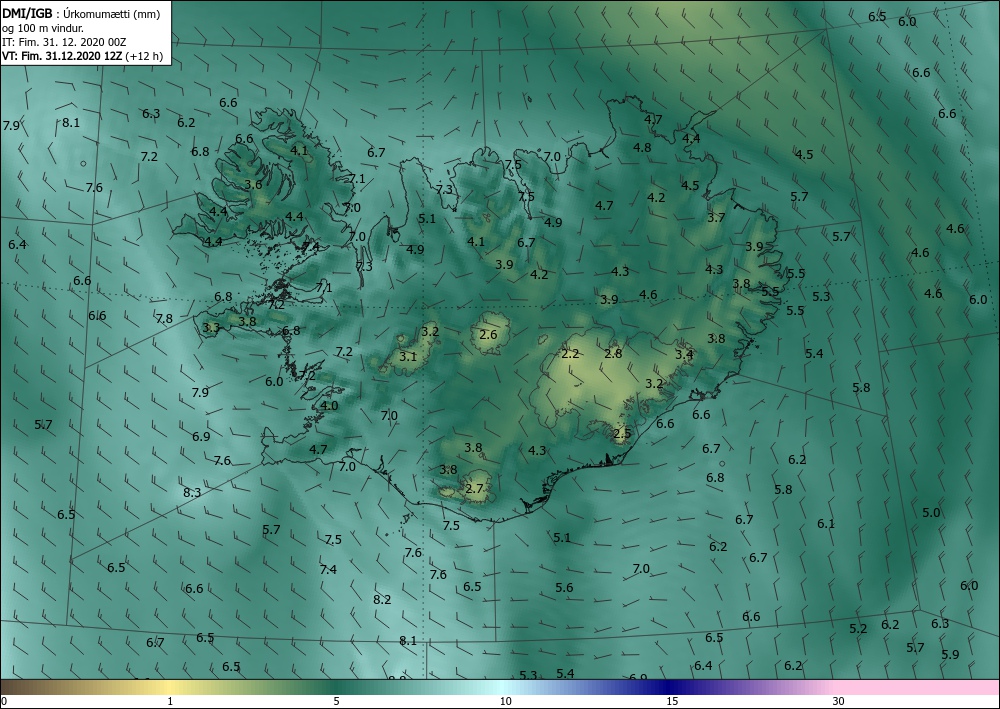Select the 'VT: Fim. 31.12.2020 12Z (+12 h)' line
The image size is (1000, 709).
[82, 56]
